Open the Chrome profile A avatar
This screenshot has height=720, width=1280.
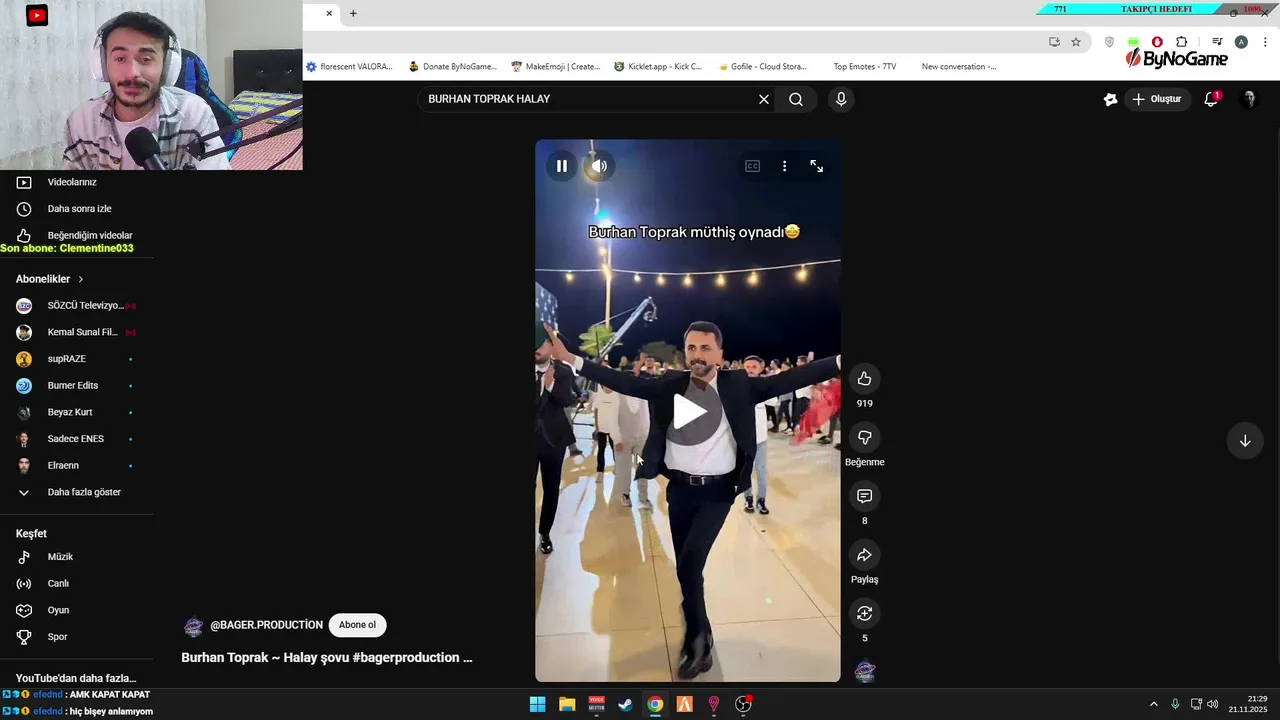(x=1241, y=42)
